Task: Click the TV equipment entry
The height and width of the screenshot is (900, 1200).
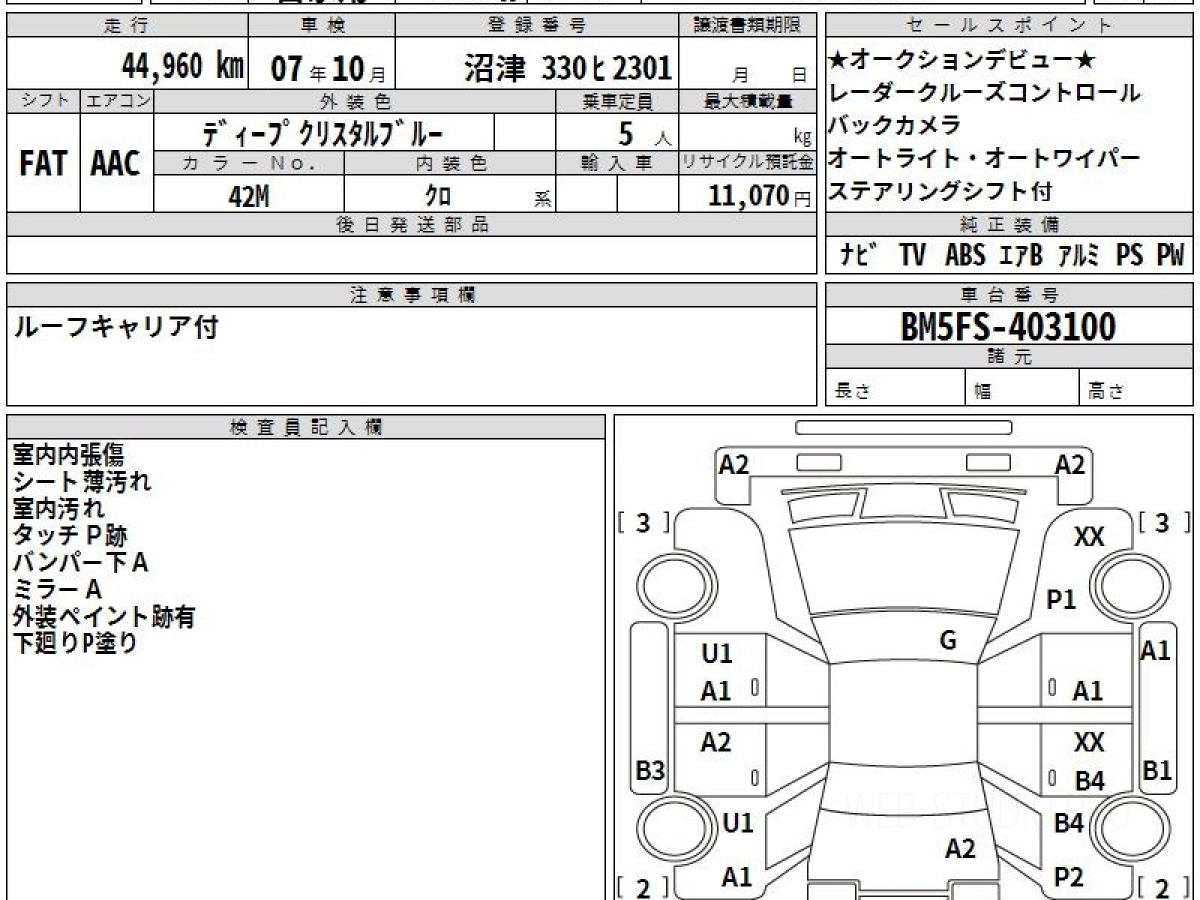Action: click(x=912, y=255)
